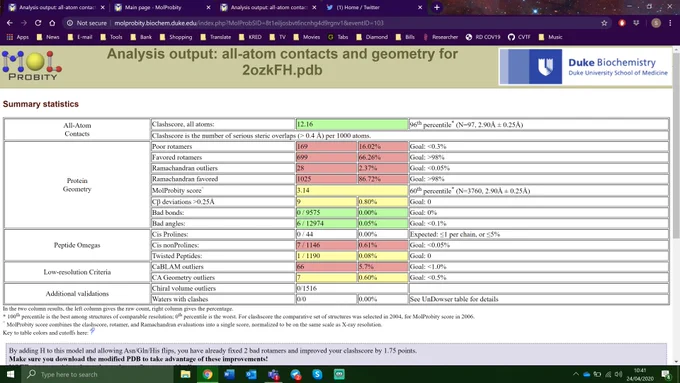Click the Duke Biochemistry banner
The image size is (680, 383).
click(584, 66)
